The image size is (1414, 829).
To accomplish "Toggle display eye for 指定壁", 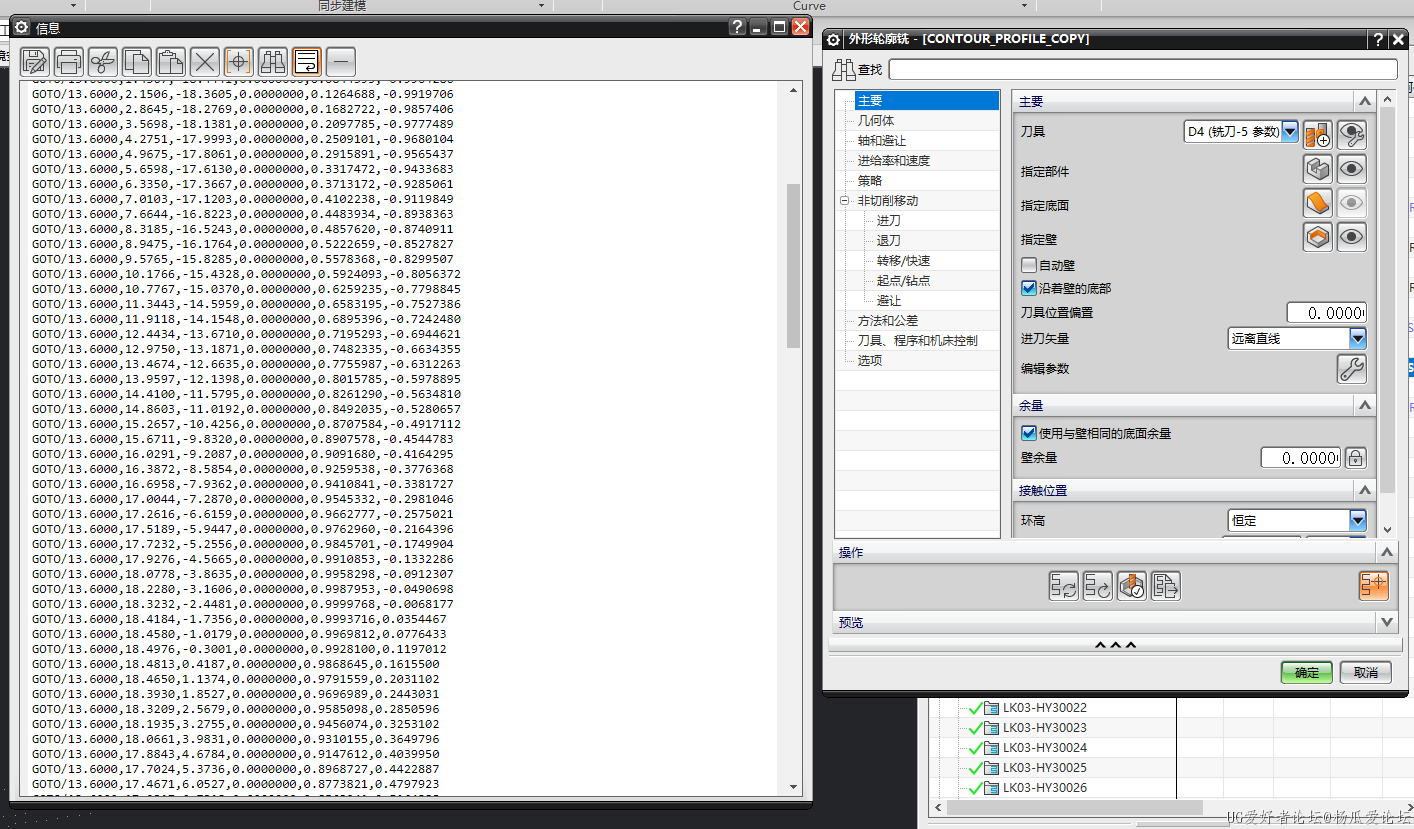I will click(1352, 237).
